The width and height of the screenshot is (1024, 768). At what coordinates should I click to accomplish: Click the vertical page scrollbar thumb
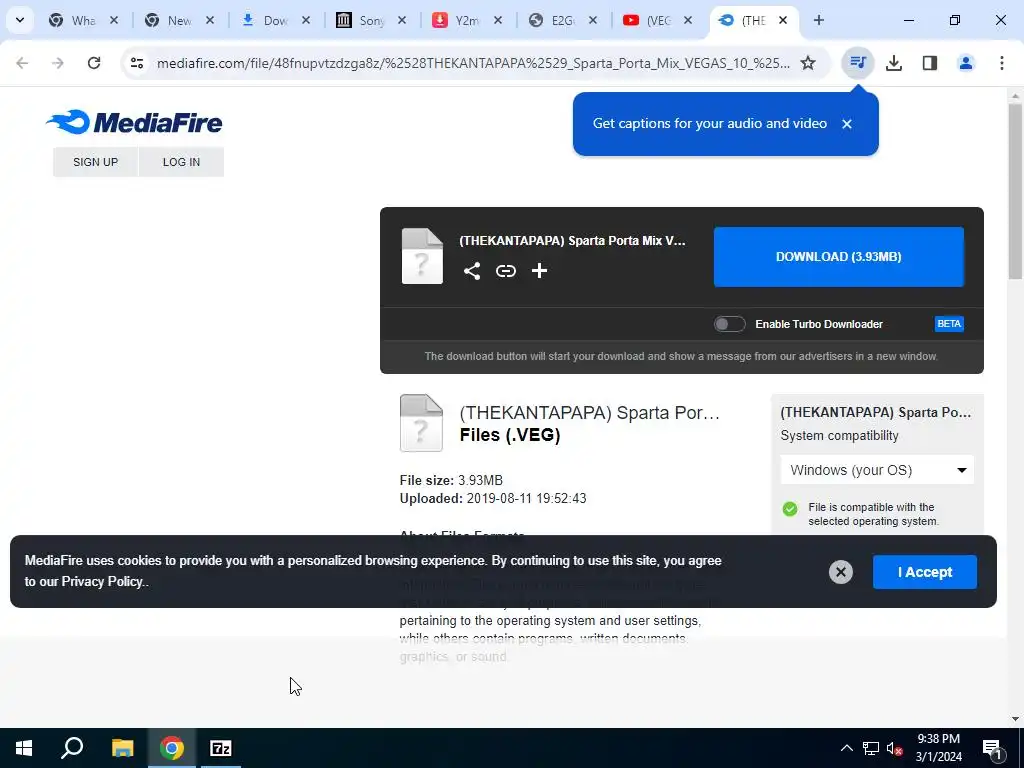click(x=1015, y=191)
